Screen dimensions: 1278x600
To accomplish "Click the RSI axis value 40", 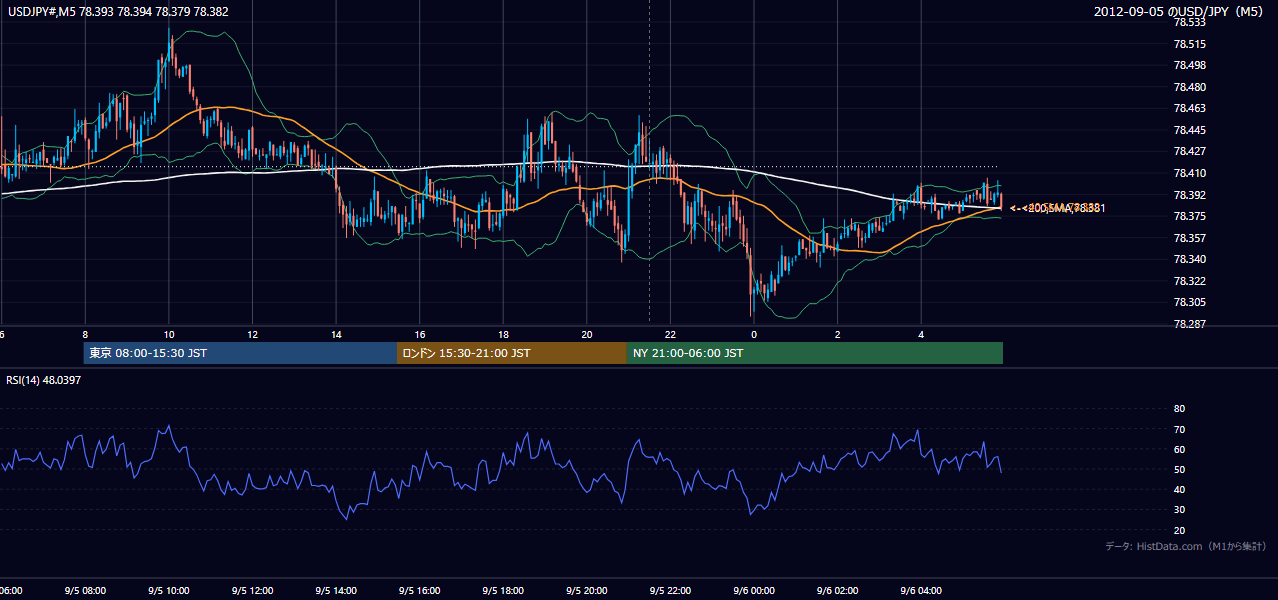I will pos(1179,490).
